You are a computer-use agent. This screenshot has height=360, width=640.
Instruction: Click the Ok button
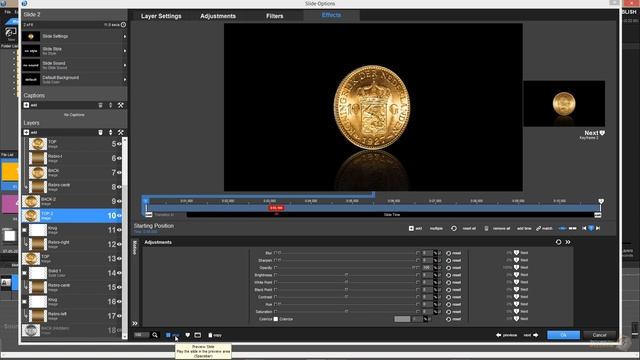563,335
